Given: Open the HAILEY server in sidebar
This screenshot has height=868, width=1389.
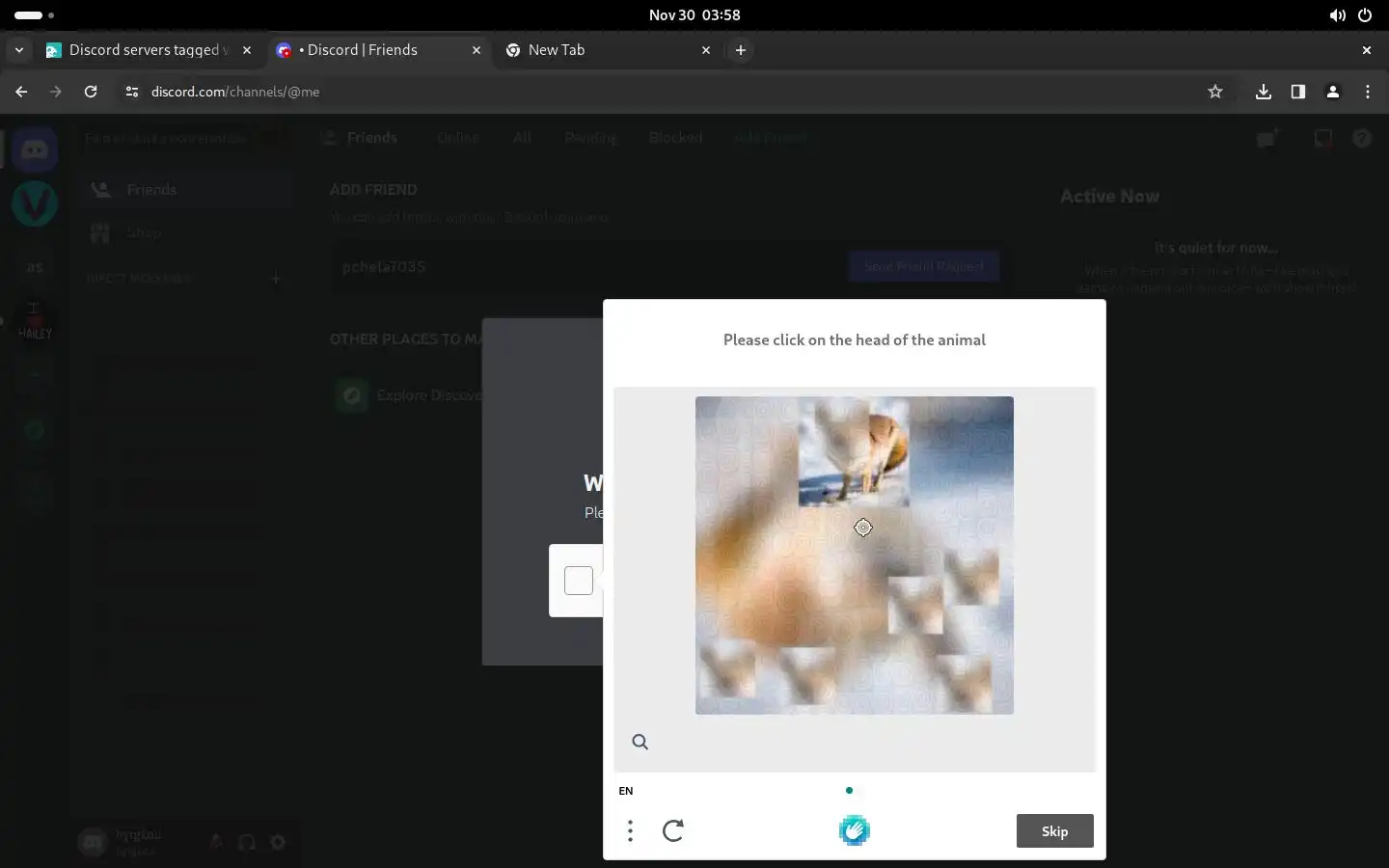Looking at the screenshot, I should [35, 320].
